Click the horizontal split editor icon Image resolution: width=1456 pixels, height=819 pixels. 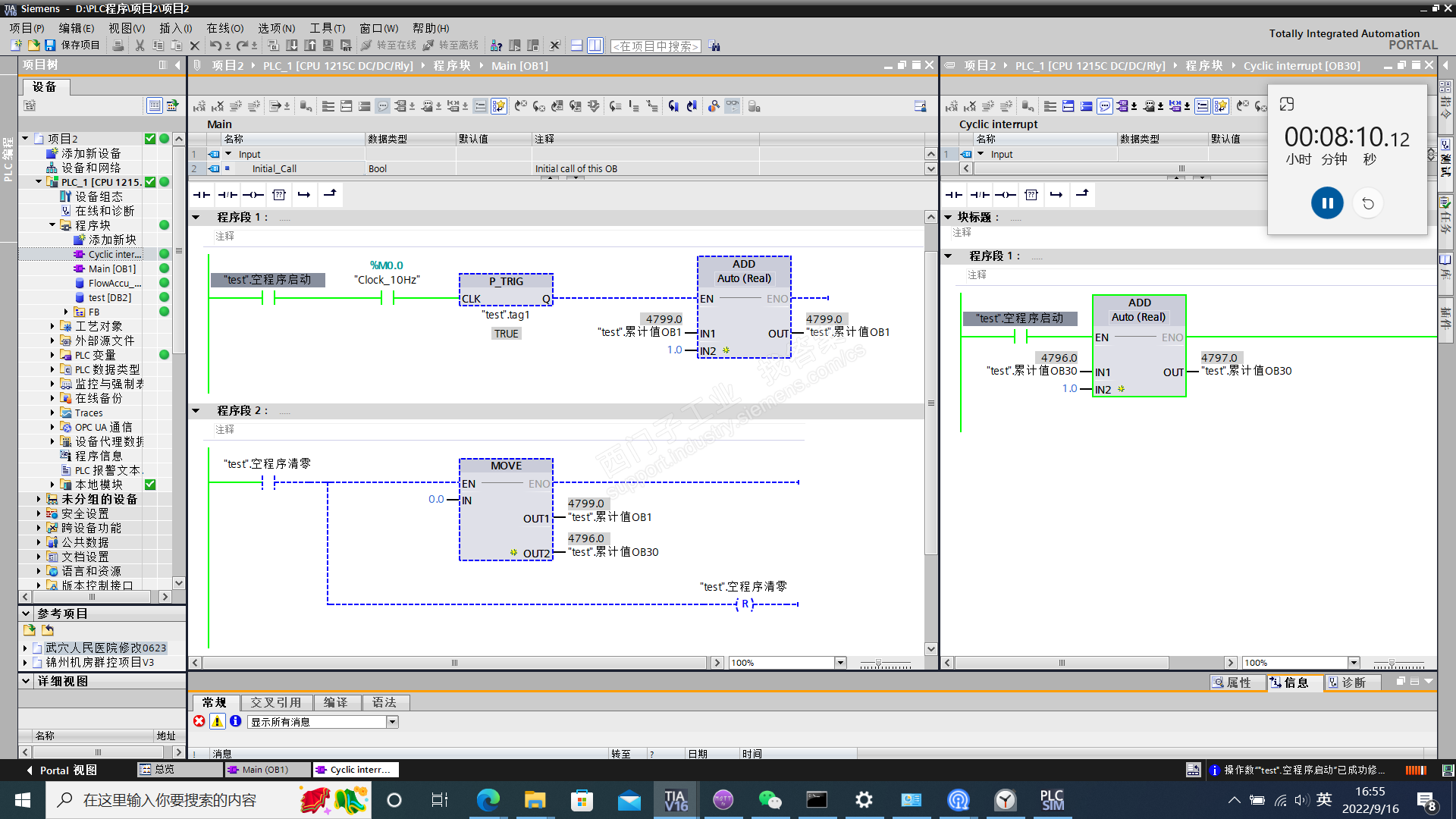point(576,45)
